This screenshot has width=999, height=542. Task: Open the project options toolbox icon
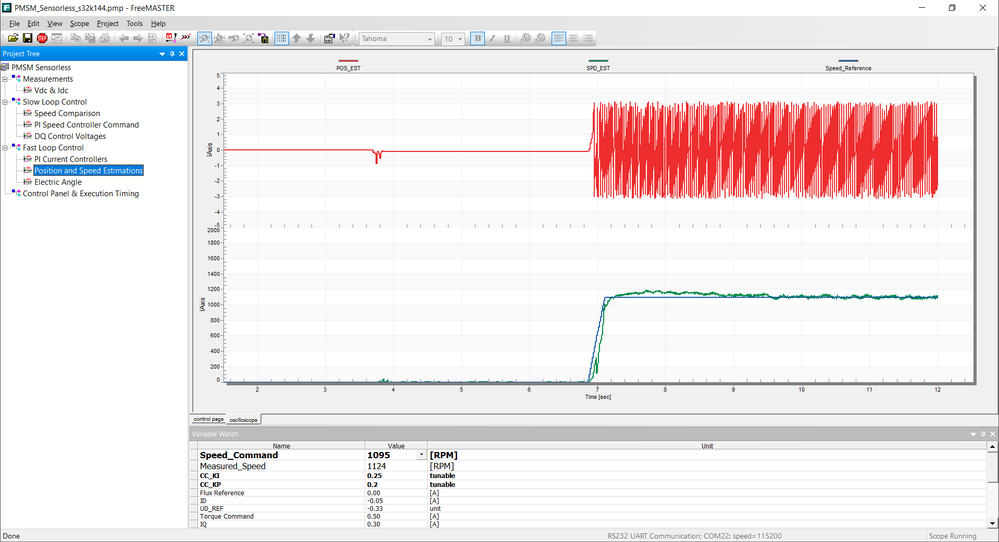click(x=329, y=39)
